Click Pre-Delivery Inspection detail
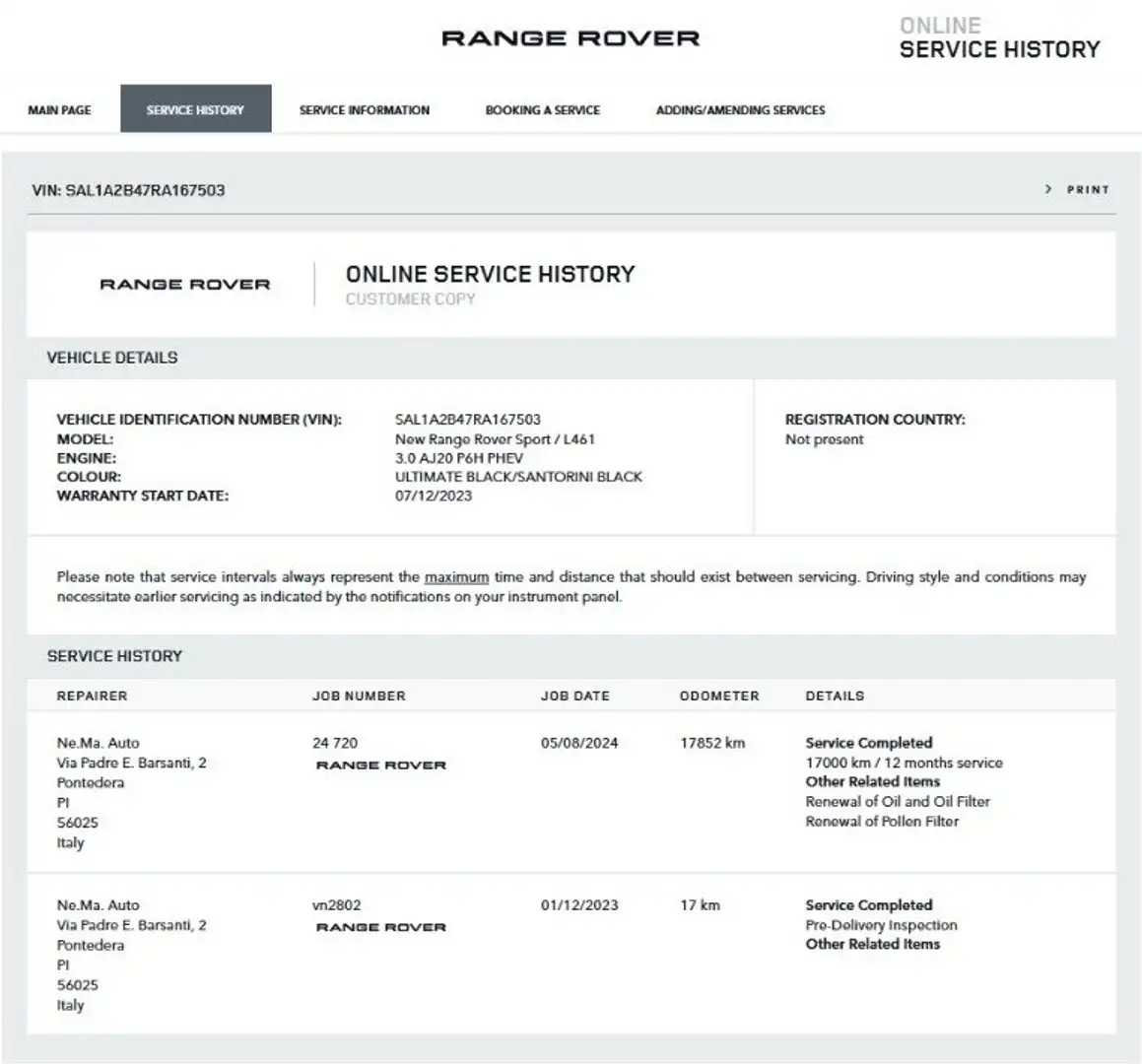 (x=881, y=925)
